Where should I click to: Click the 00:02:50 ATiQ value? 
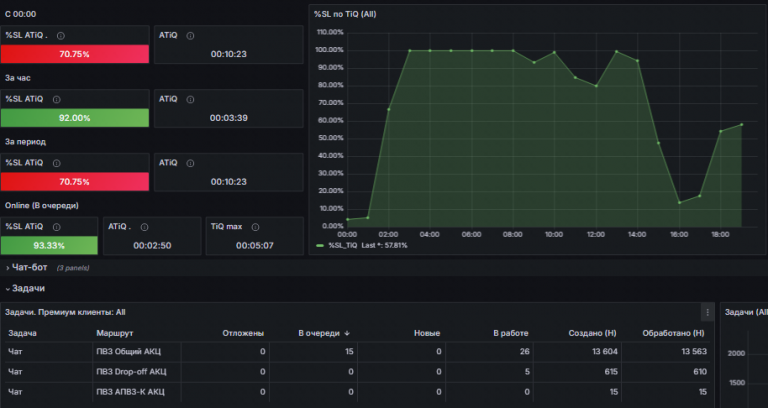tap(152, 245)
